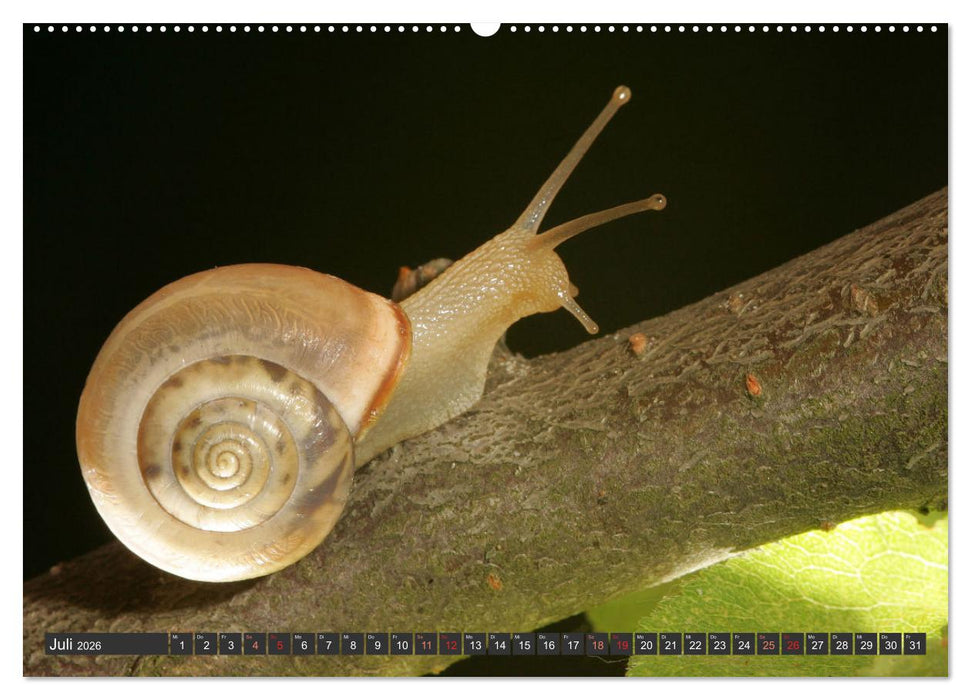
Task: Choose day 28 on the date bar
Action: 842,644
